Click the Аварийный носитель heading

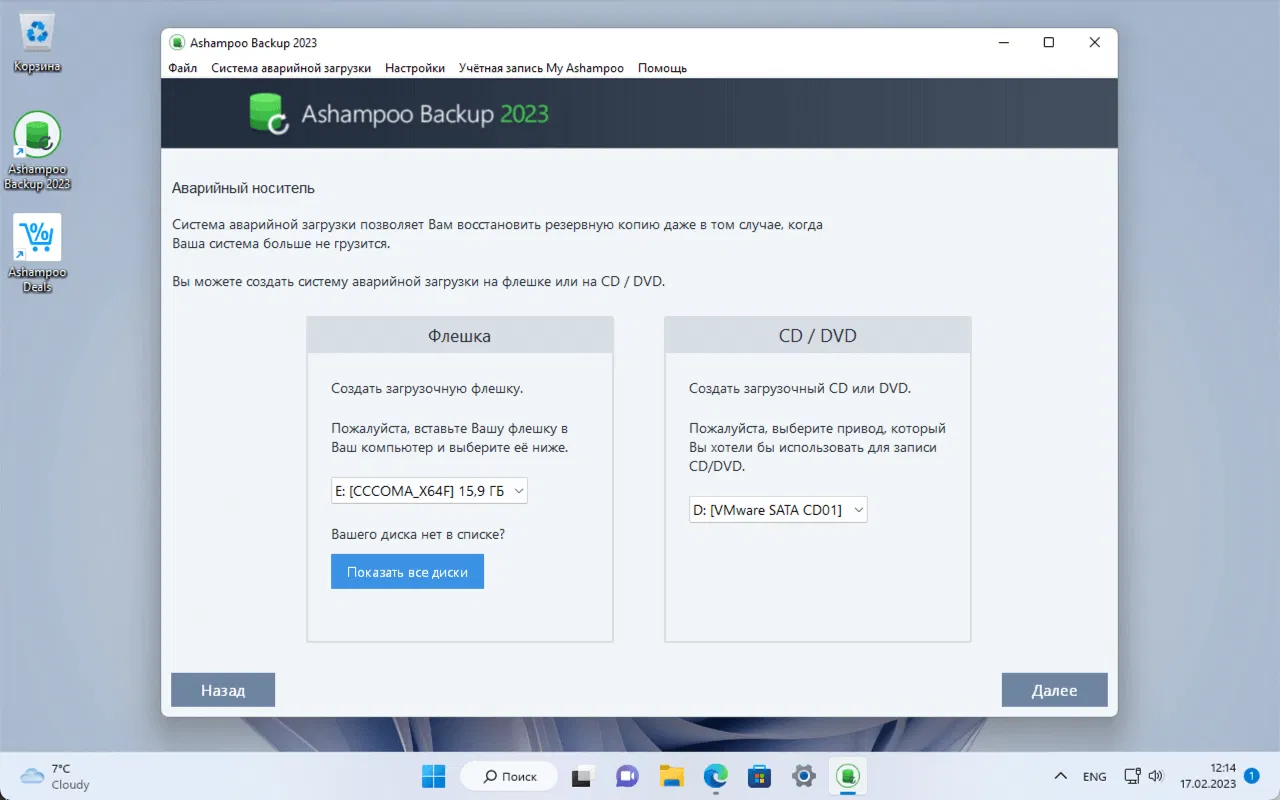[243, 187]
